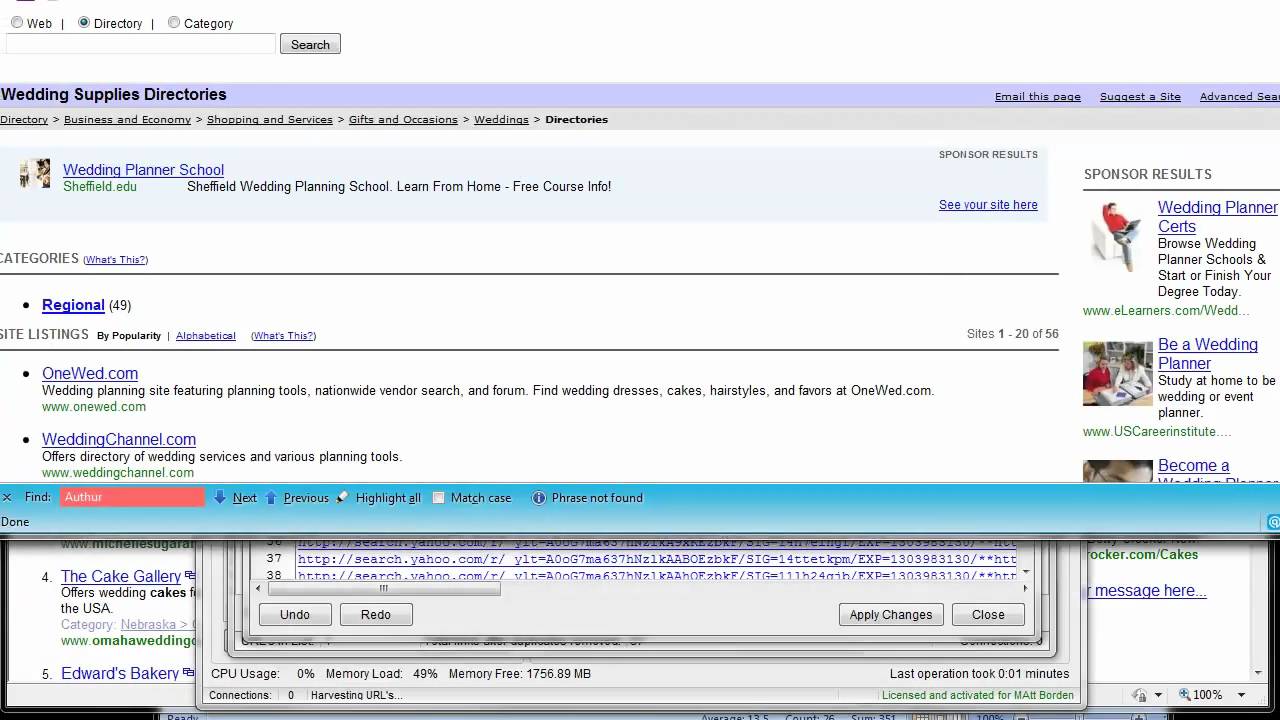
Task: Click the magnifier zoom icon at 100%
Action: [x=1185, y=695]
